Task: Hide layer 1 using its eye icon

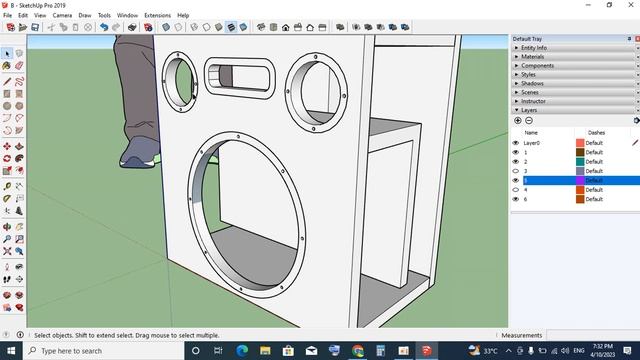Action: tap(516, 152)
